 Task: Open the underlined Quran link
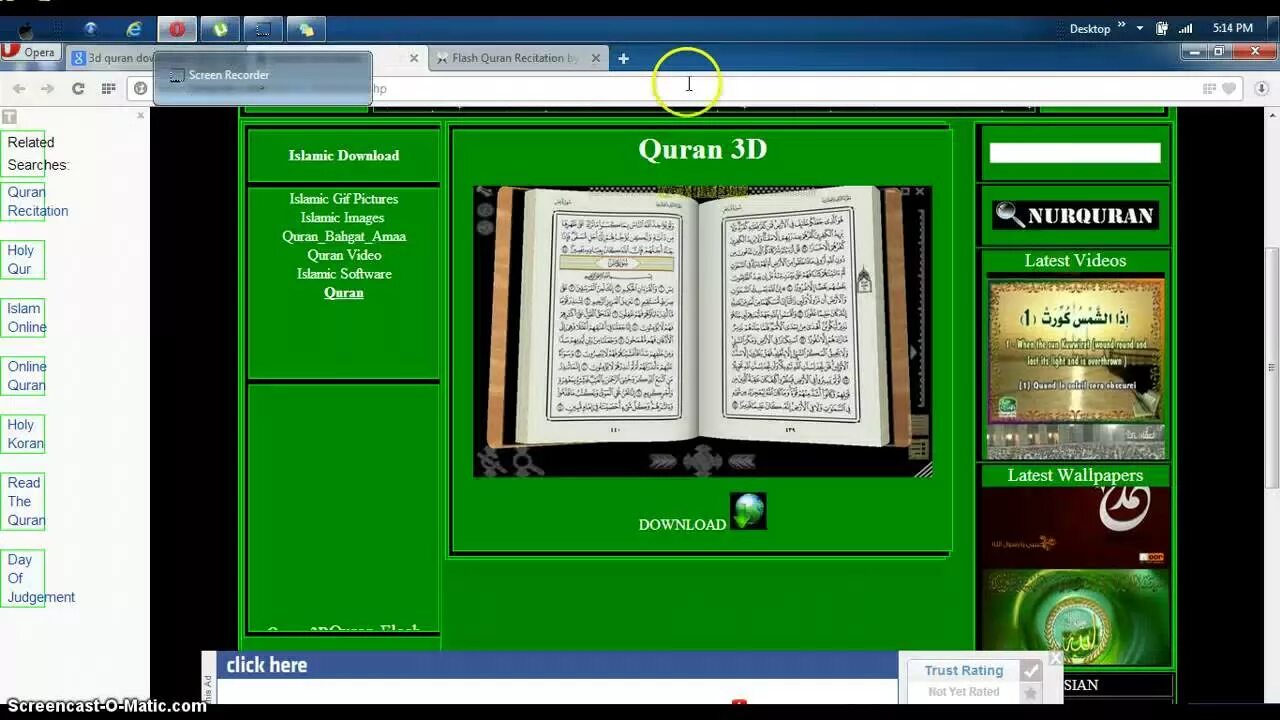coord(344,293)
